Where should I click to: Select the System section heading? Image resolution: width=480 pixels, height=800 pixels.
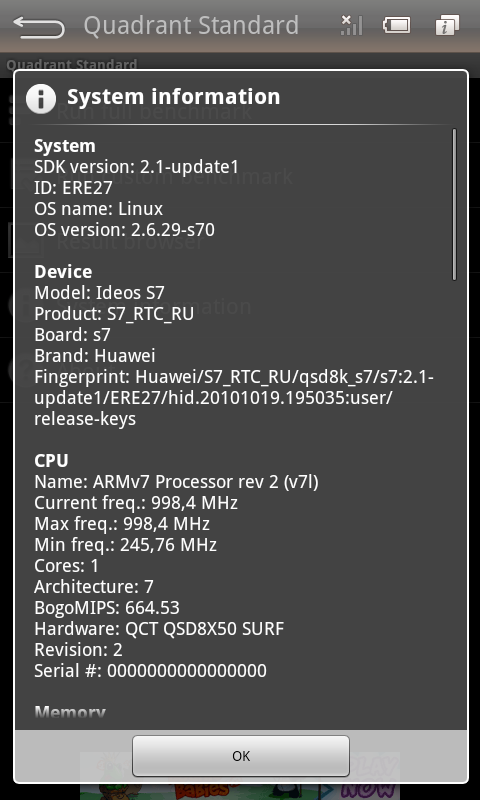click(65, 146)
